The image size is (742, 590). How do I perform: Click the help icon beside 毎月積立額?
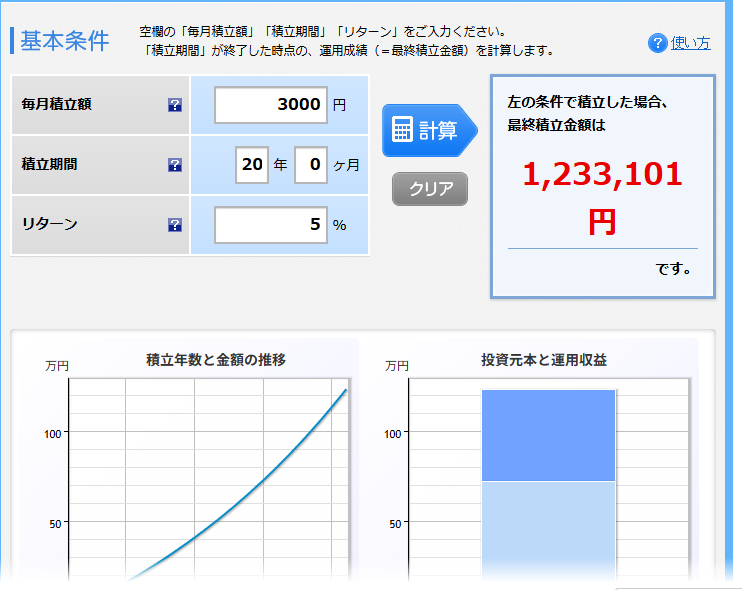[175, 105]
